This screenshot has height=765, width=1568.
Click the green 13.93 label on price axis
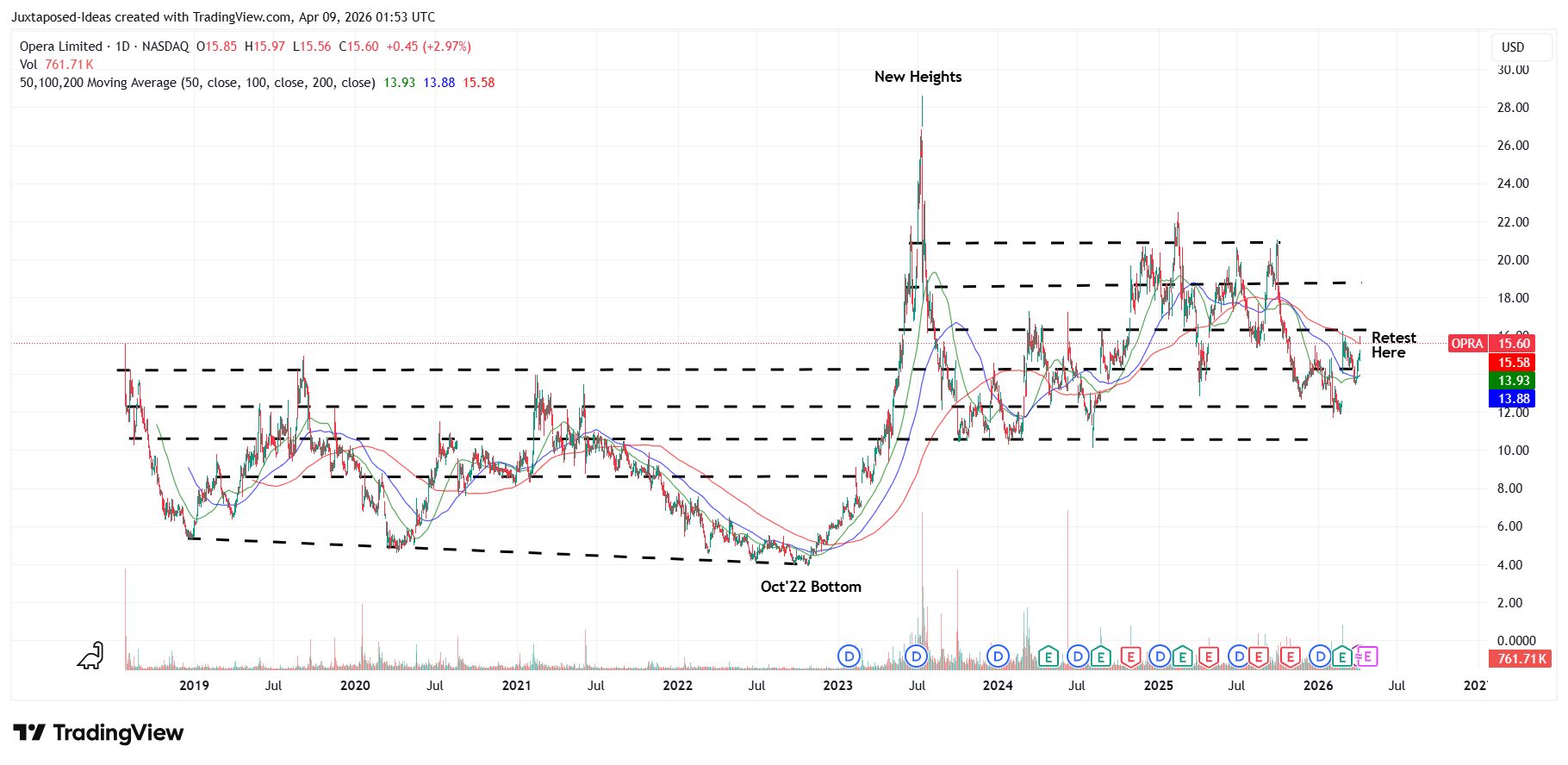tap(1513, 381)
